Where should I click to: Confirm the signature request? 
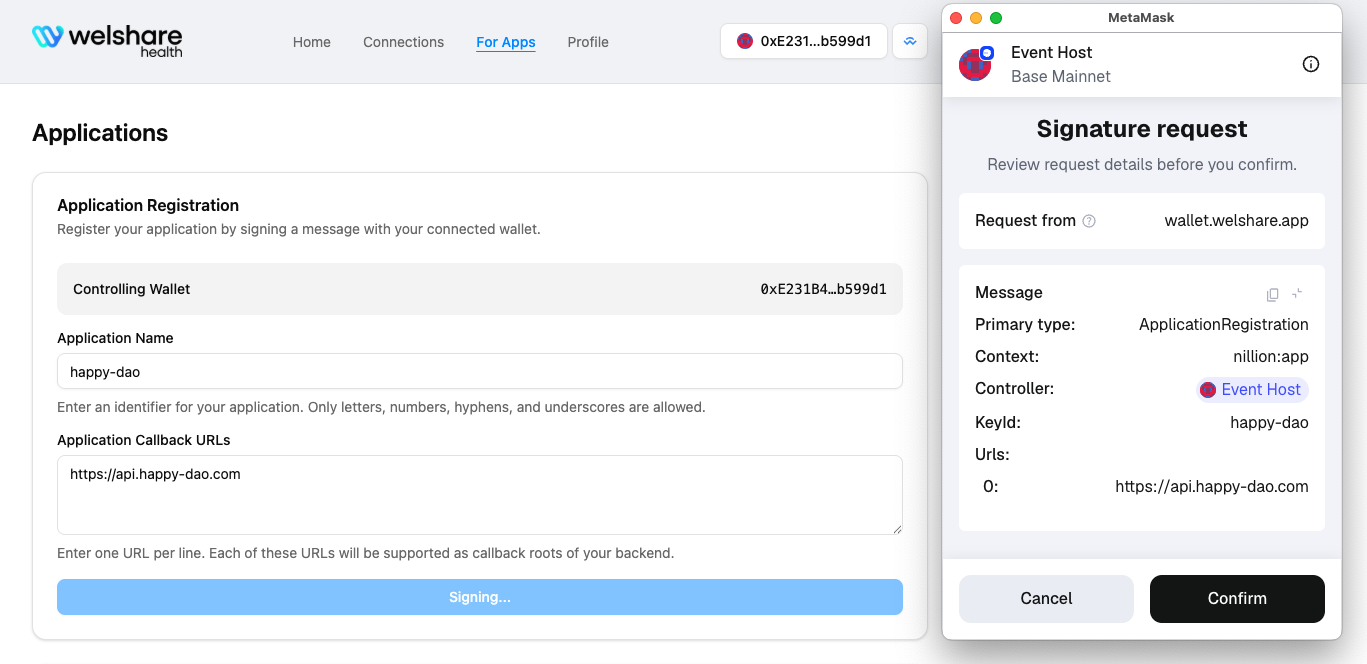pos(1237,598)
